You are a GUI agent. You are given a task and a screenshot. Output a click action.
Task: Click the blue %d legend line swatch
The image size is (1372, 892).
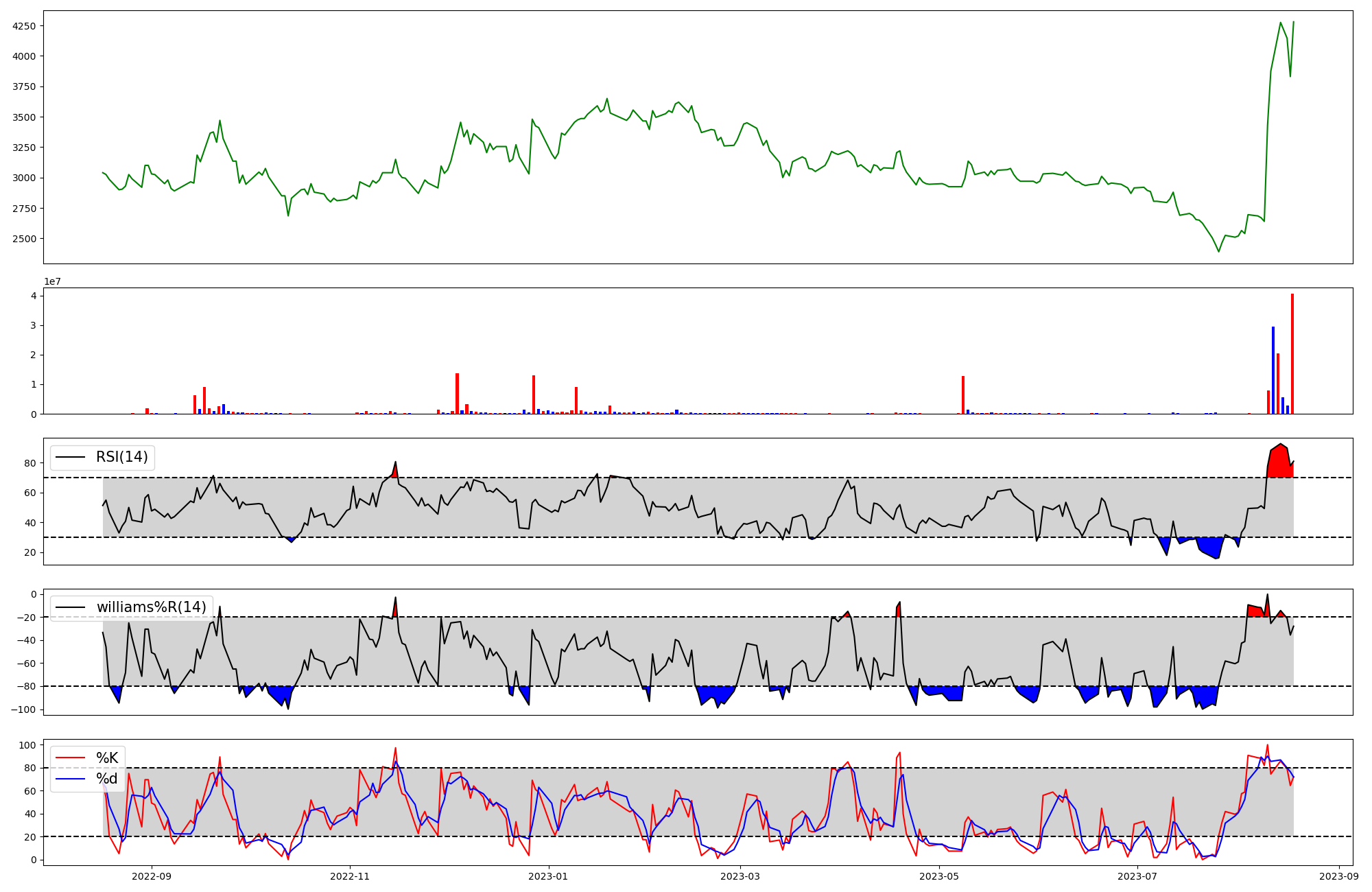coord(70,779)
